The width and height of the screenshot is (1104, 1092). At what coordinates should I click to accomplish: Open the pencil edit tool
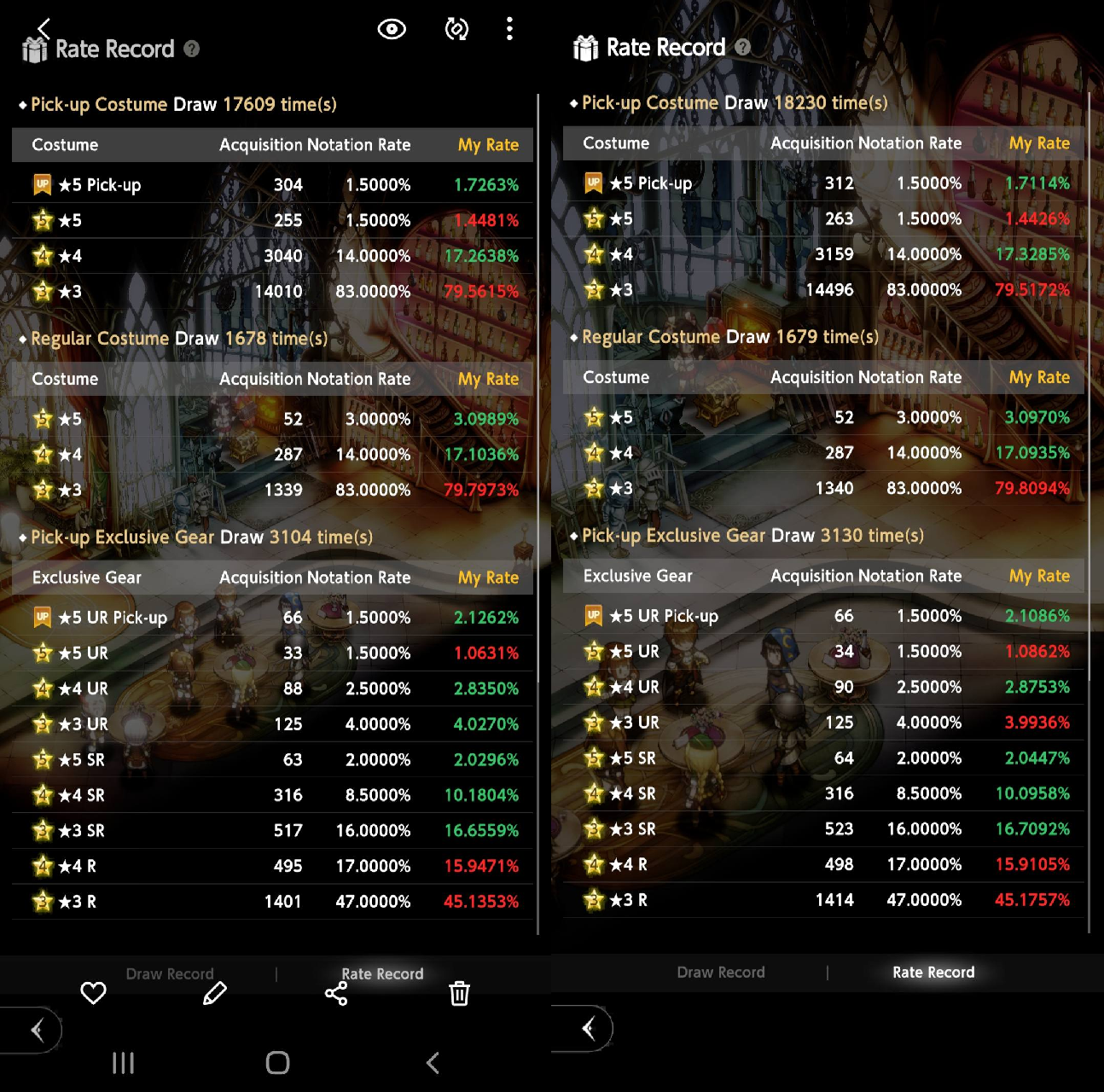pyautogui.click(x=215, y=993)
